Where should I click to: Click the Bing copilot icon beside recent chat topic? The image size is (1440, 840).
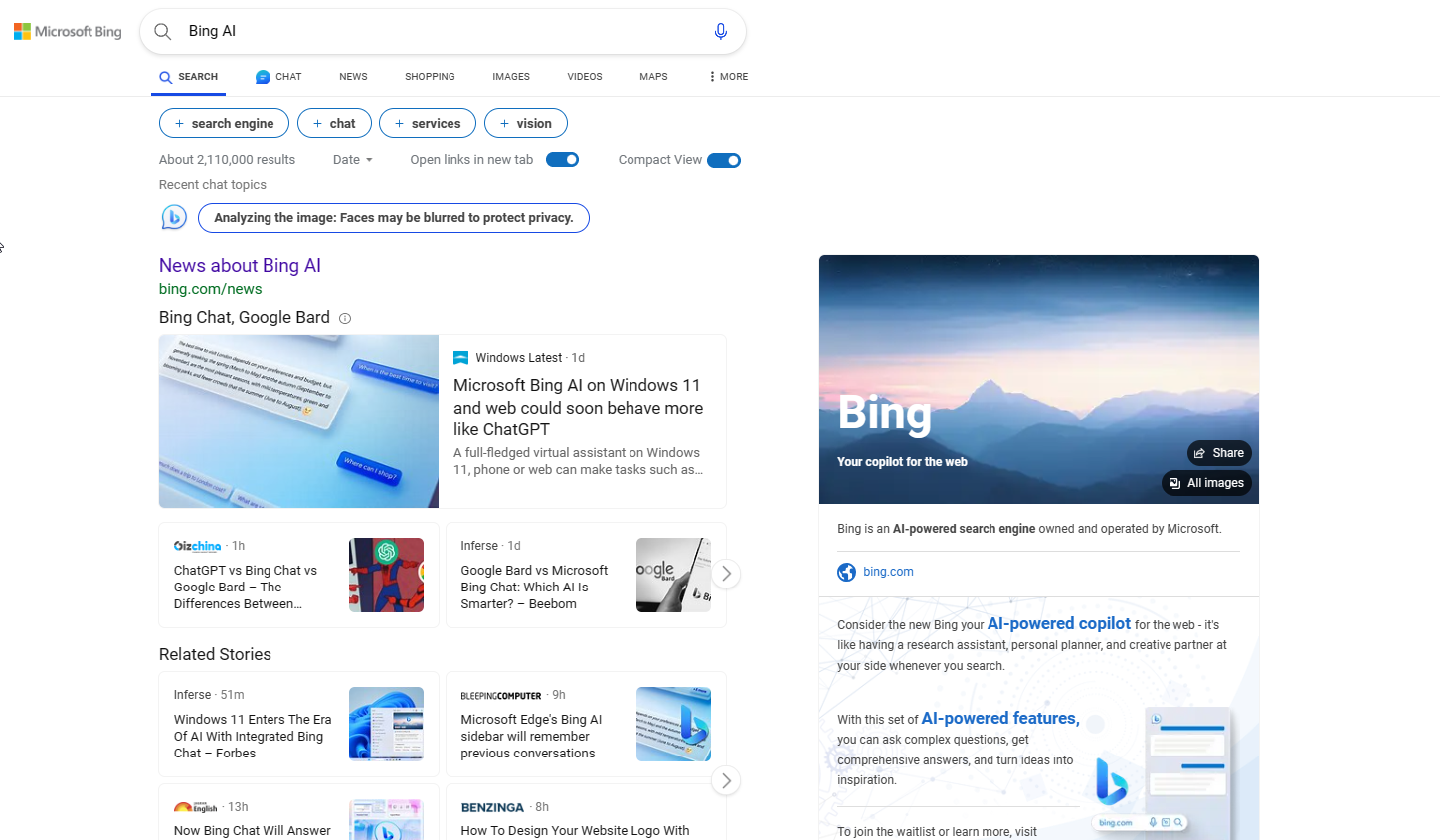pos(174,216)
